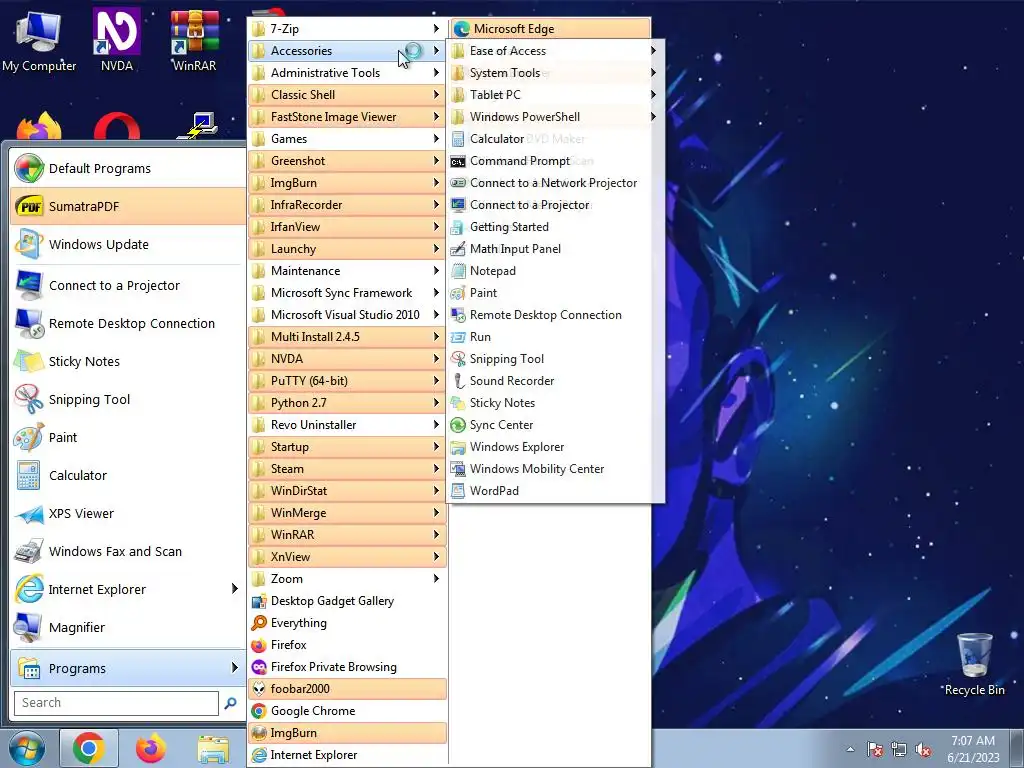Click the muted volume tray icon
The image size is (1024, 768).
pos(923,750)
